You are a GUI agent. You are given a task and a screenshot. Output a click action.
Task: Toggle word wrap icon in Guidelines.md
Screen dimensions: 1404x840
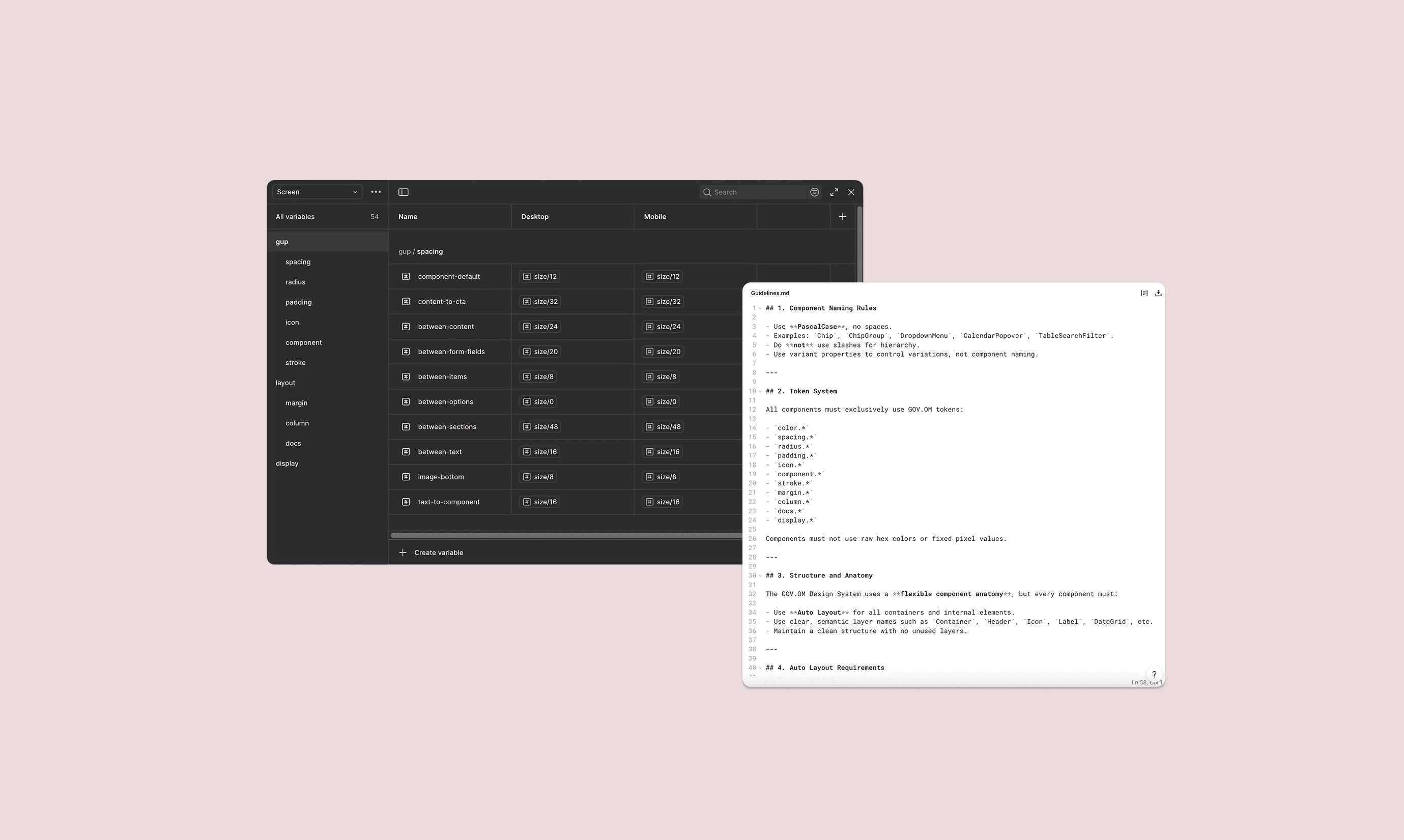pos(1143,293)
